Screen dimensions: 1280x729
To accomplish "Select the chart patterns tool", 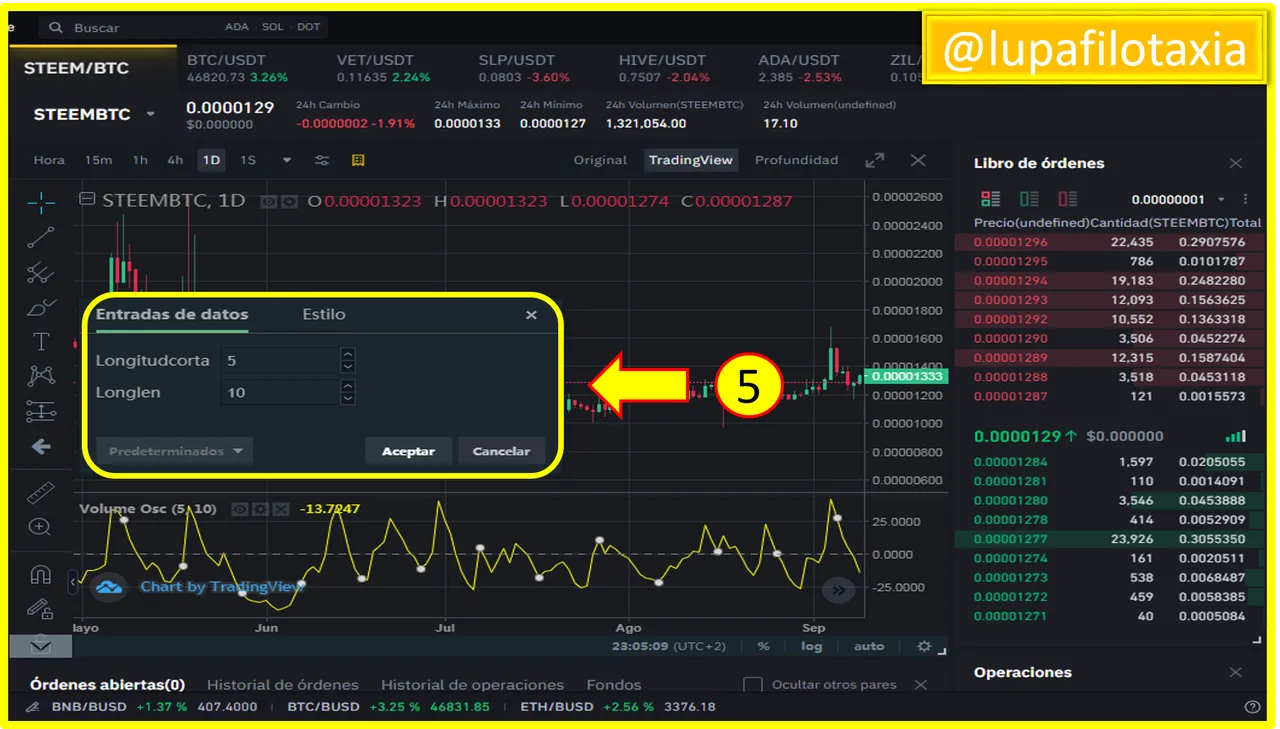I will (x=41, y=376).
